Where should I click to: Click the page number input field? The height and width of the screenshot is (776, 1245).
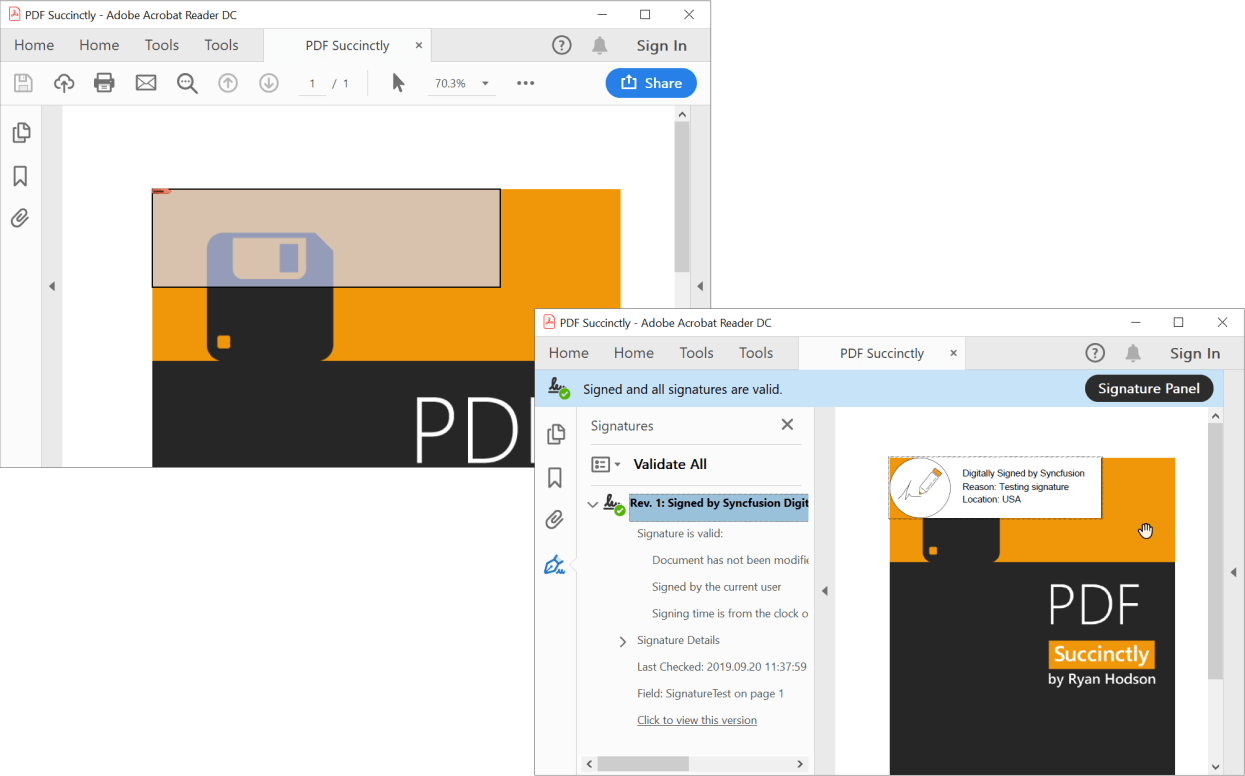[x=311, y=83]
